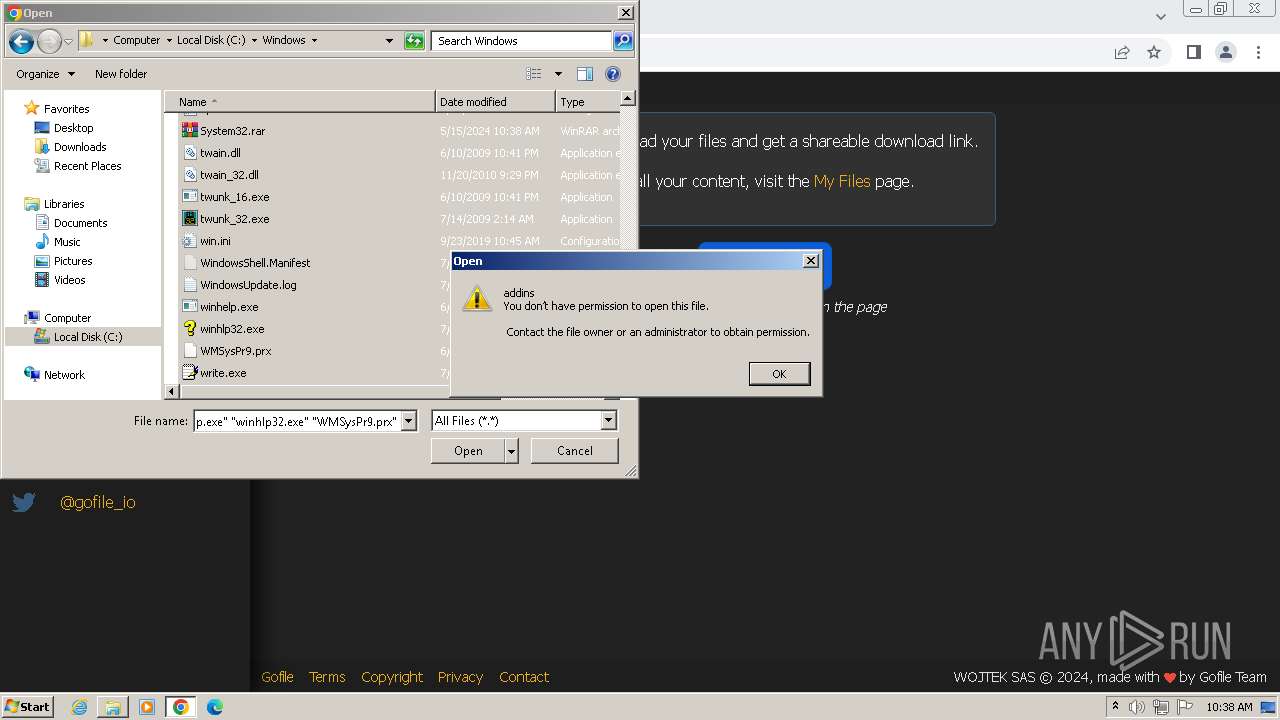Select the twunk_32.exe file
The width and height of the screenshot is (1280, 720).
tap(234, 219)
